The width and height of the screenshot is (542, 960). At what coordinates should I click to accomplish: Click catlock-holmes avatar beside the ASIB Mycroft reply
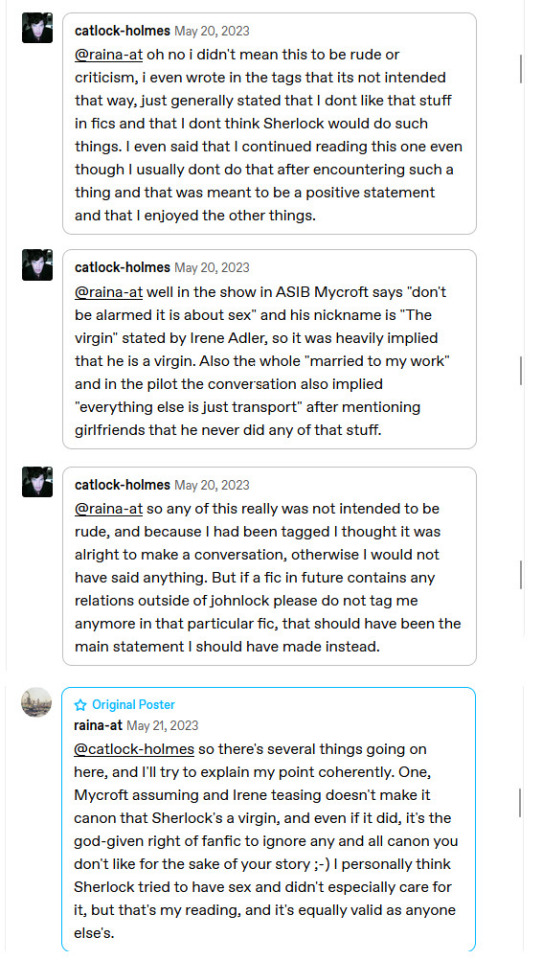pos(37,264)
